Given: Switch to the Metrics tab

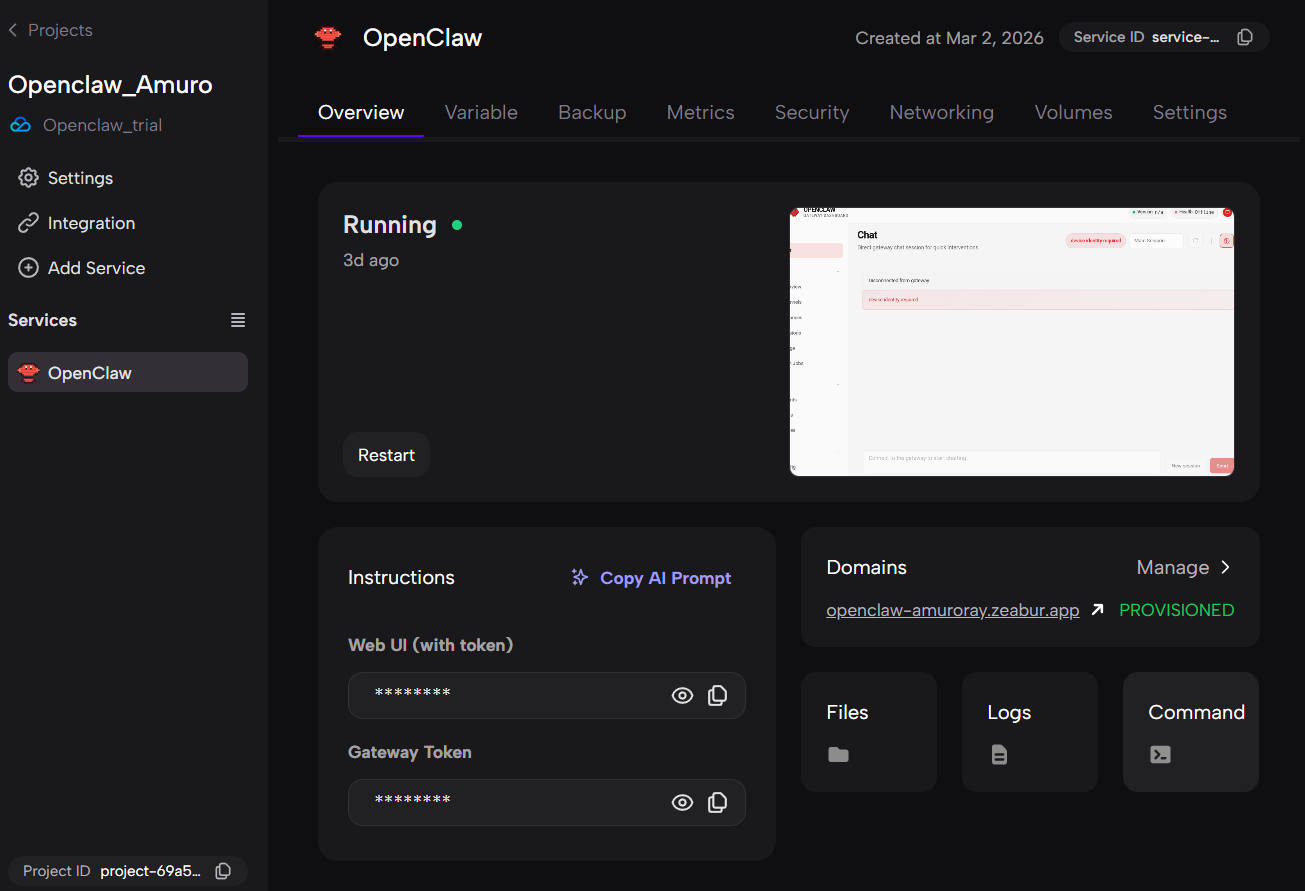Looking at the screenshot, I should (x=700, y=112).
